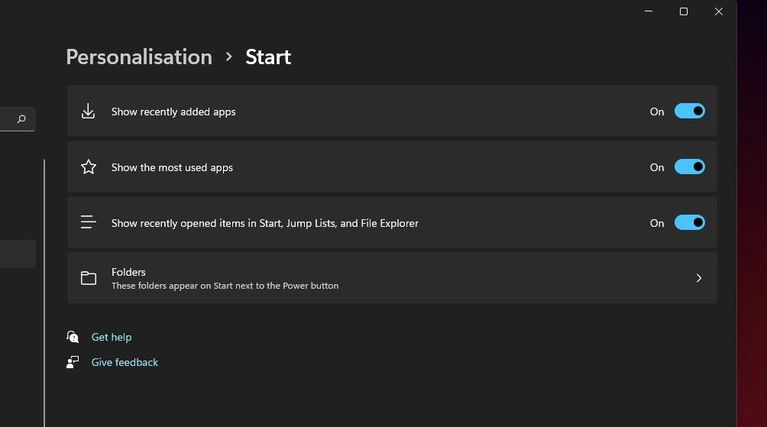The image size is (767, 427).
Task: Click the list icon beside recently opened items
Action: coord(88,222)
